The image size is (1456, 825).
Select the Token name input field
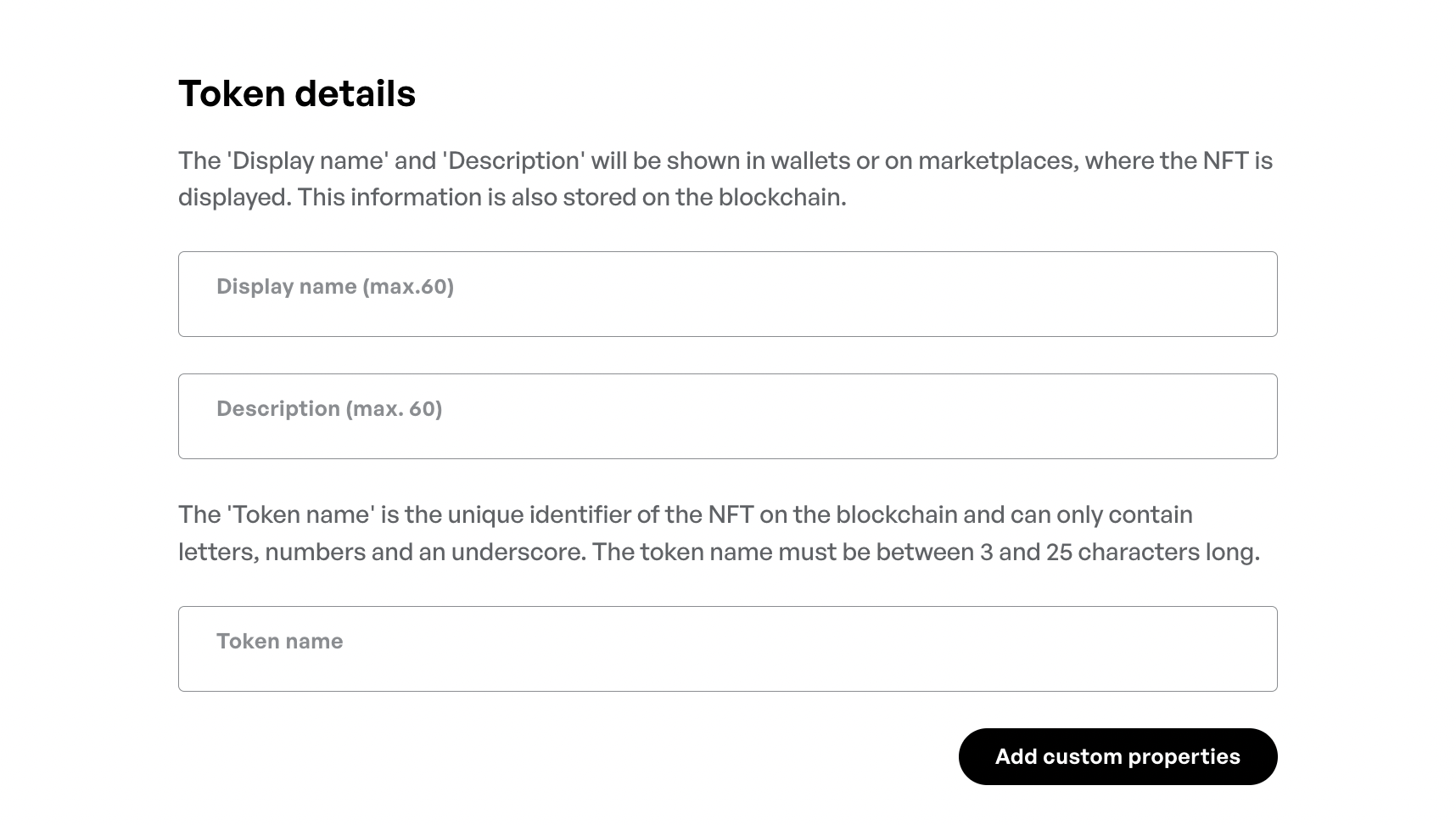(727, 648)
